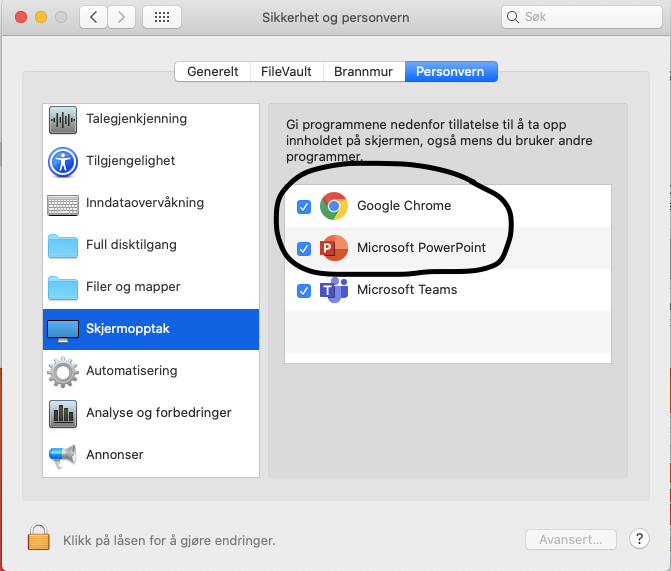Select Talegjenkjenning in the sidebar
This screenshot has height=571, width=671.
136,119
